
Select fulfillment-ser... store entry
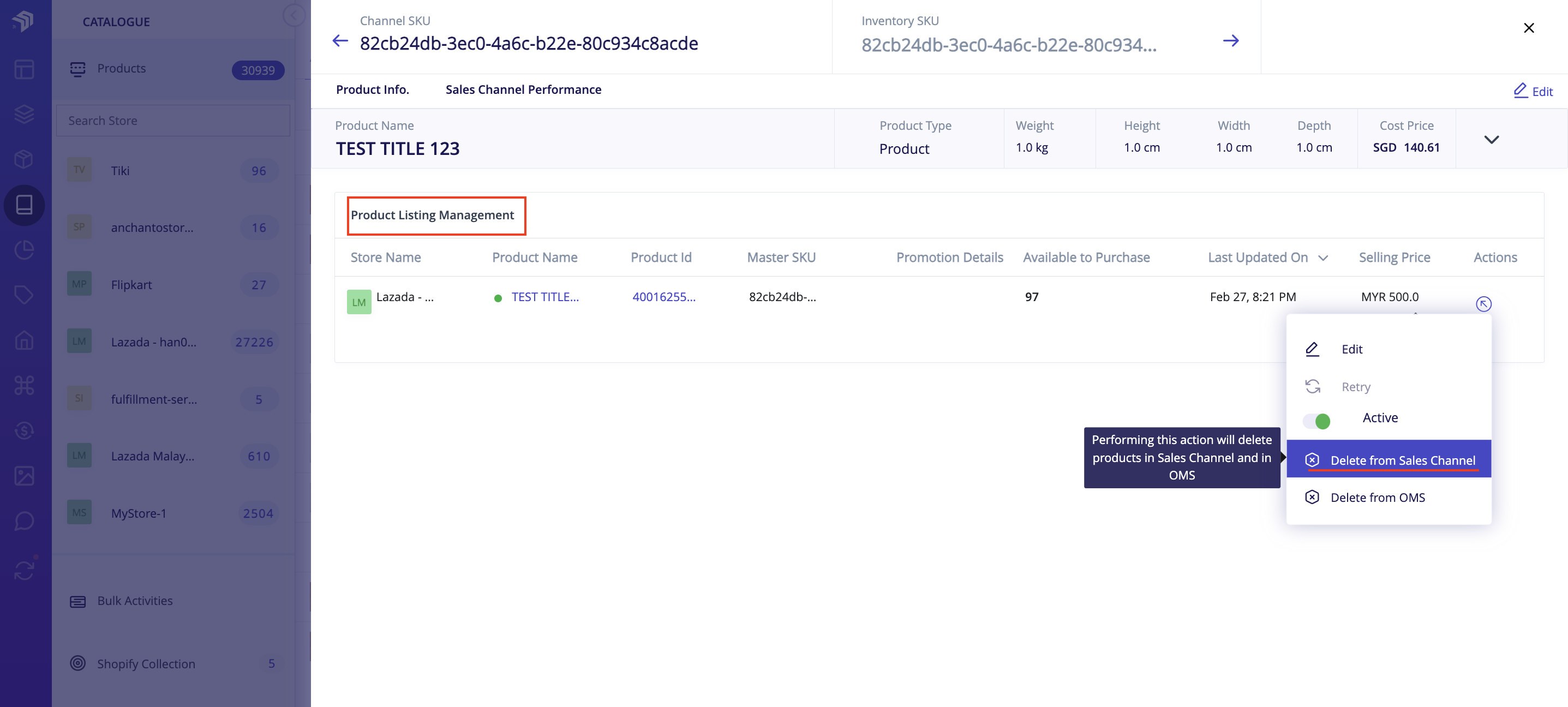[173, 399]
